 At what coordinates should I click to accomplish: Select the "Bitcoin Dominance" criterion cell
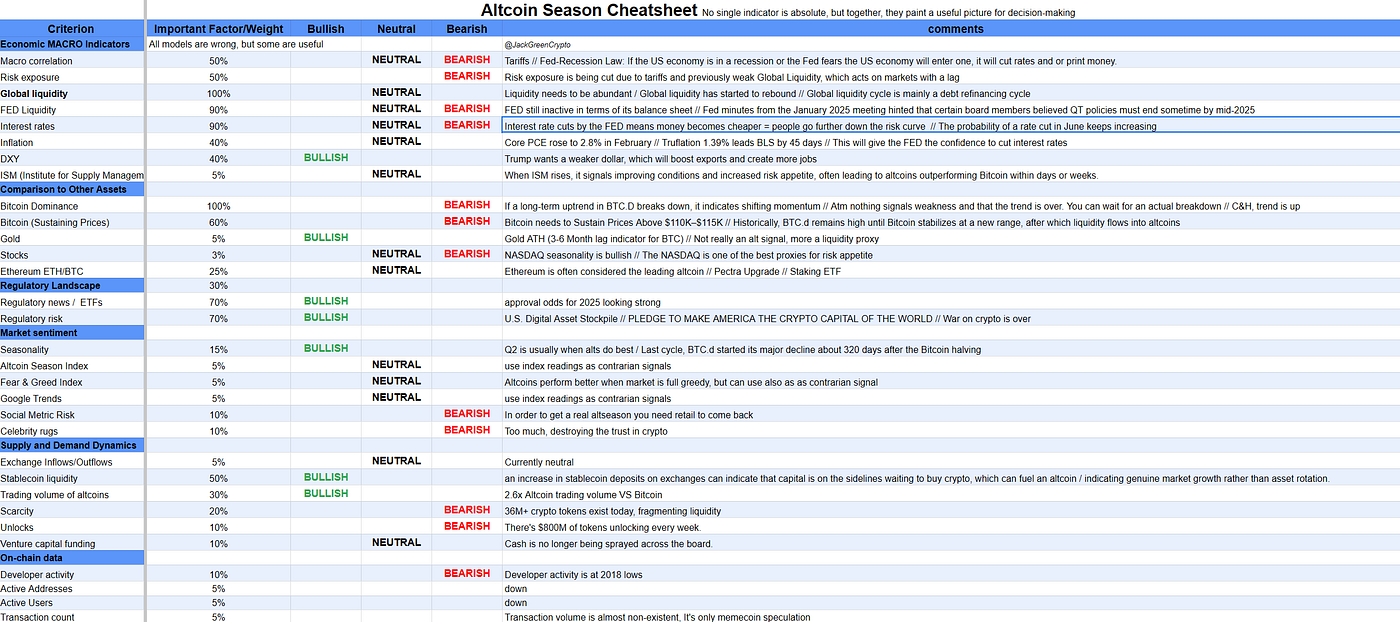click(x=72, y=206)
